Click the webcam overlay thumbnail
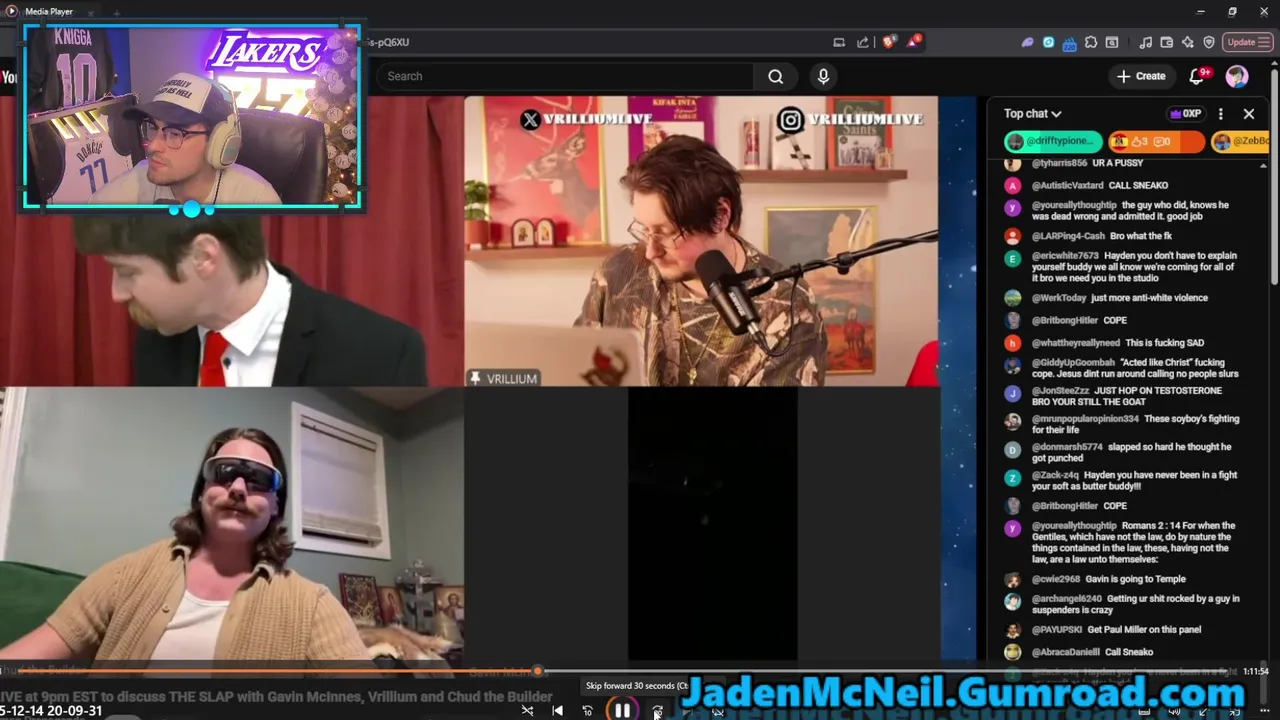Screen dimensions: 1280x720 click(191, 117)
